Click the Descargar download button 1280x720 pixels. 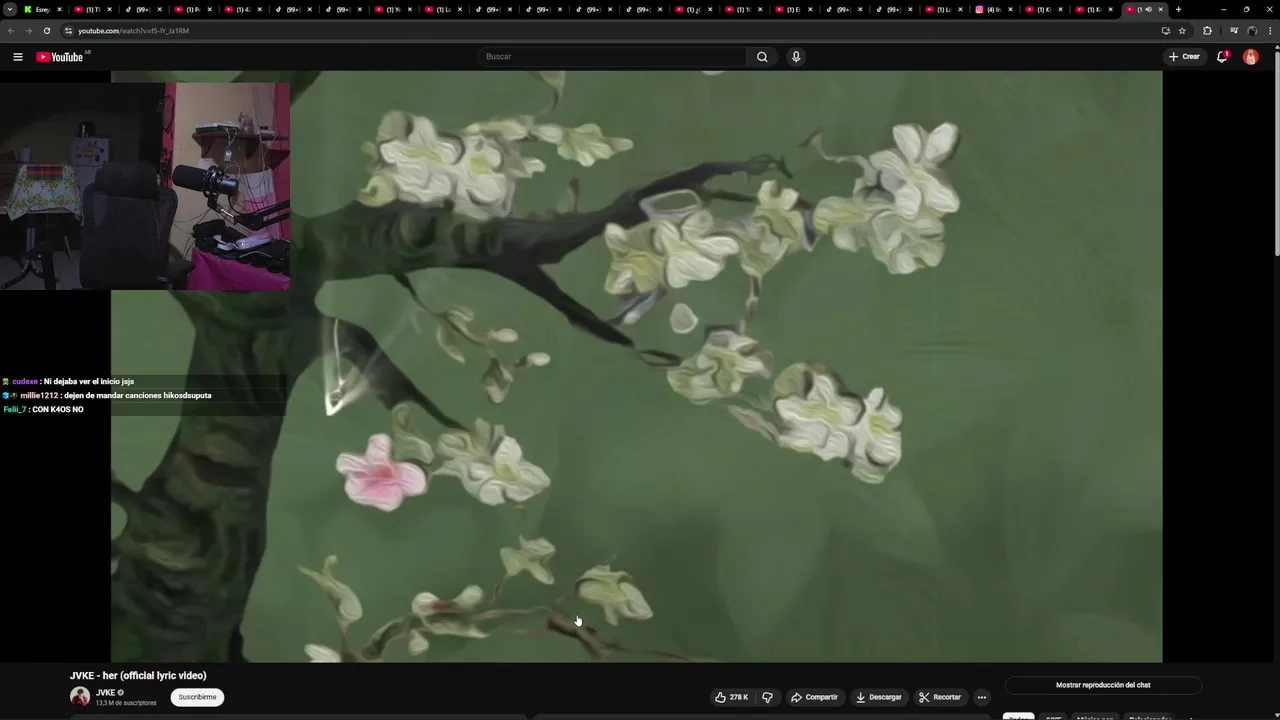[x=878, y=697]
